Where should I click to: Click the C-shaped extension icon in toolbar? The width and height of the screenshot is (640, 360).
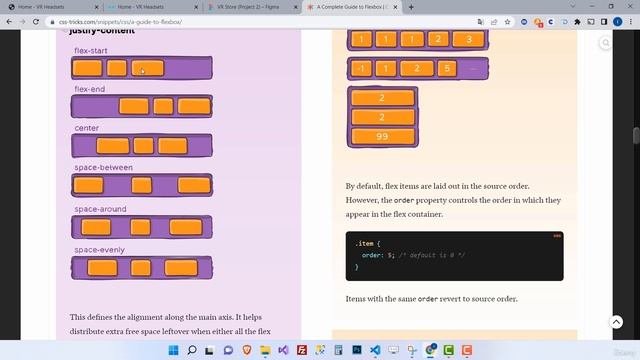(551, 22)
